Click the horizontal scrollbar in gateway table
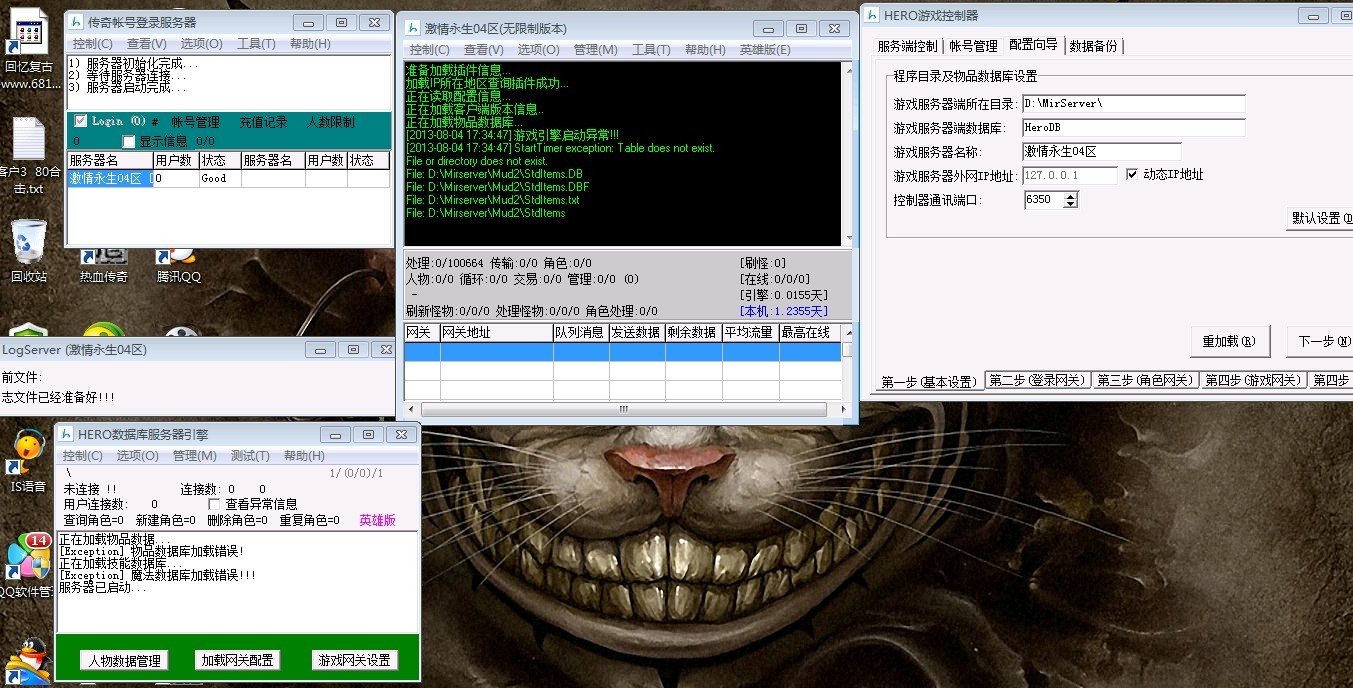 coord(623,409)
